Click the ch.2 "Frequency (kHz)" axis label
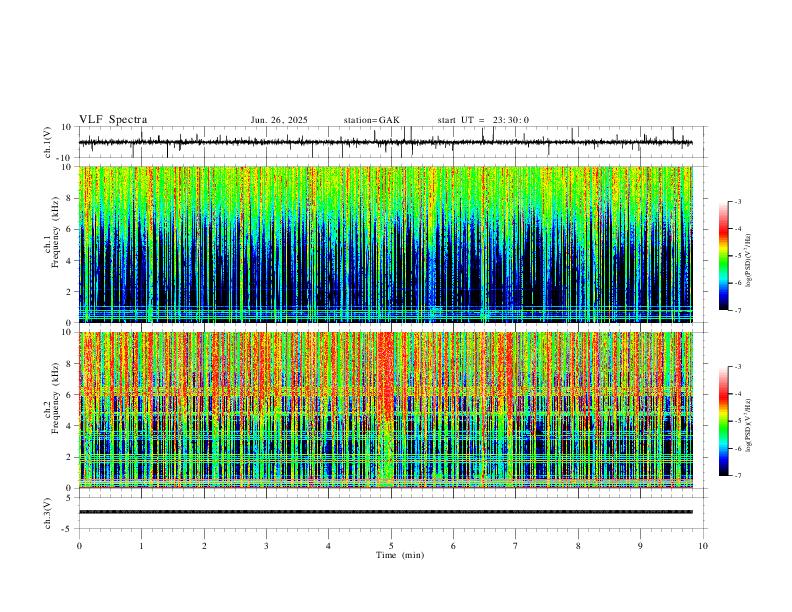The image size is (792, 612). (55, 398)
